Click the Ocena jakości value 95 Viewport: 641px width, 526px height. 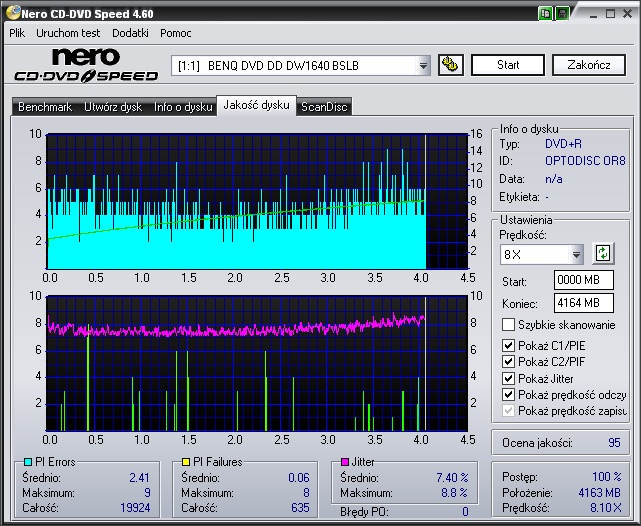click(x=614, y=443)
